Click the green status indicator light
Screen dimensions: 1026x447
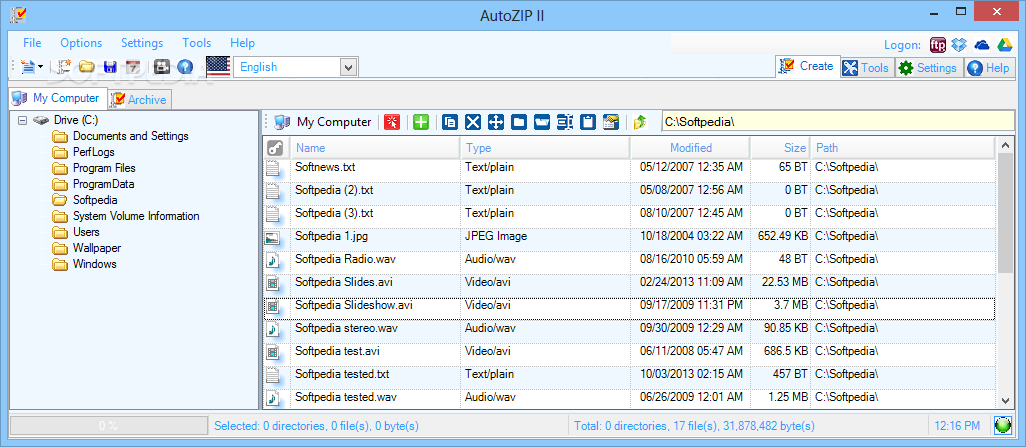(1002, 426)
